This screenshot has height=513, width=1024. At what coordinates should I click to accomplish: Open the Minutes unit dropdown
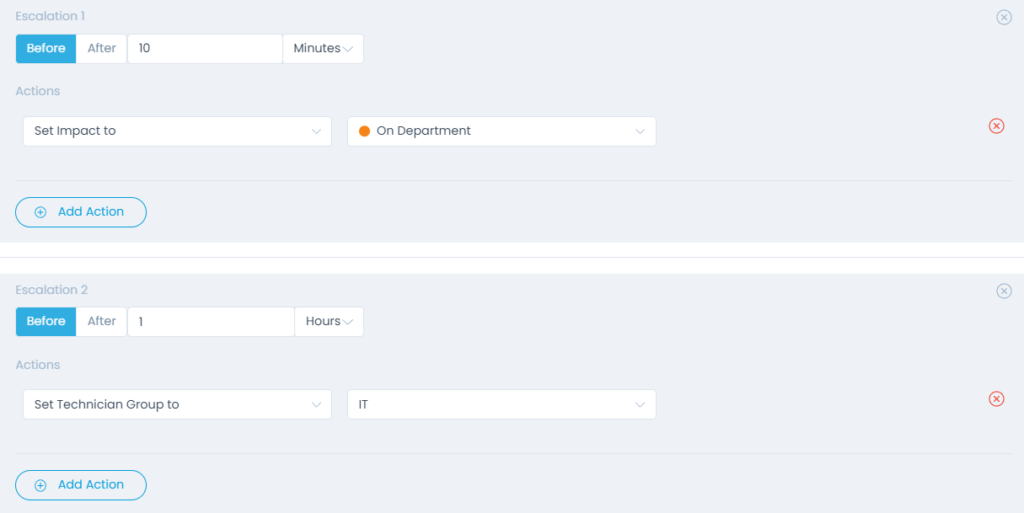coord(323,49)
